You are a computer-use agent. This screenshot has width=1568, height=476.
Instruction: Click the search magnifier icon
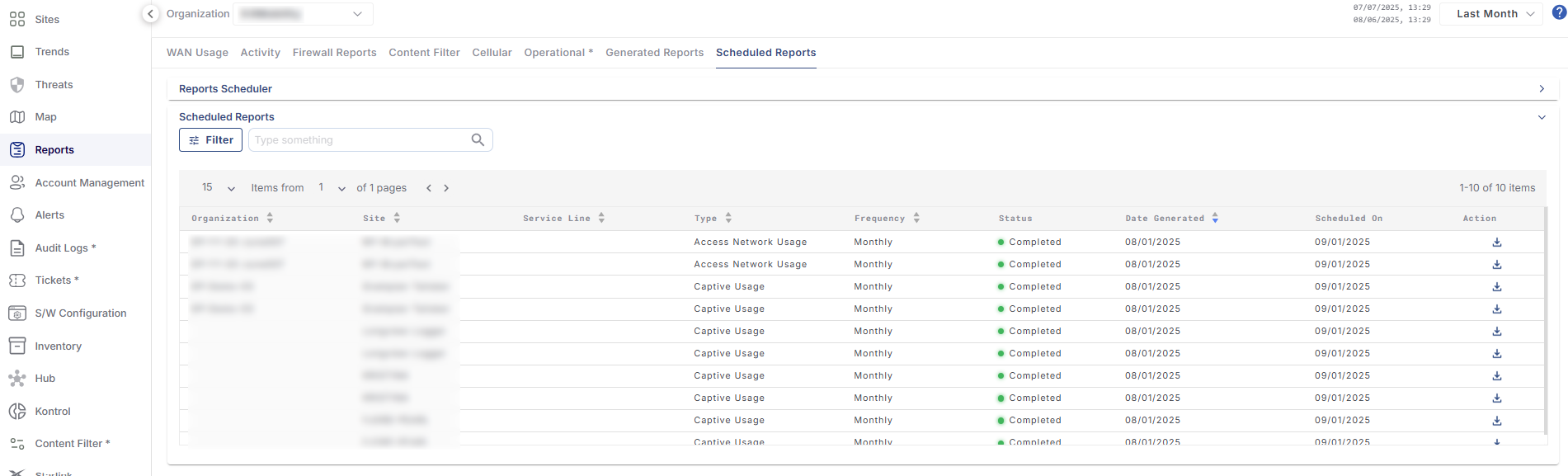478,140
